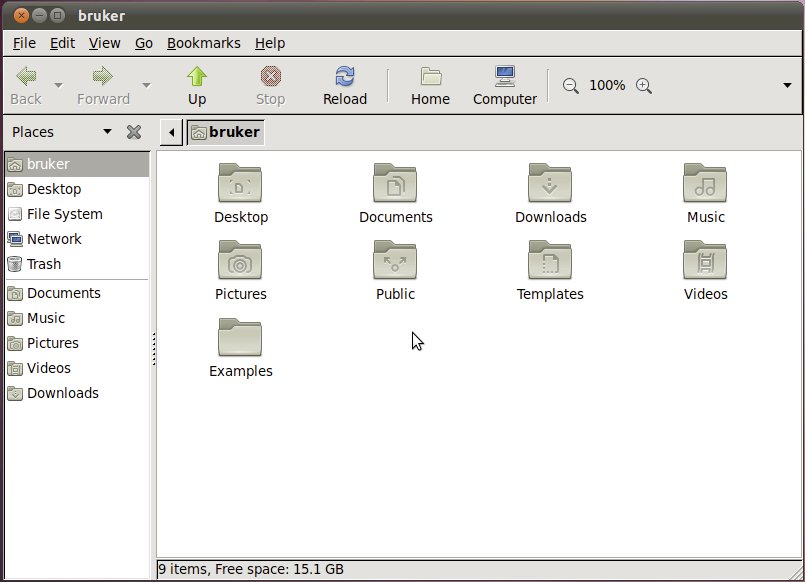Toggle the path bar left arrow
Screen dimensions: 805x582
(171, 132)
